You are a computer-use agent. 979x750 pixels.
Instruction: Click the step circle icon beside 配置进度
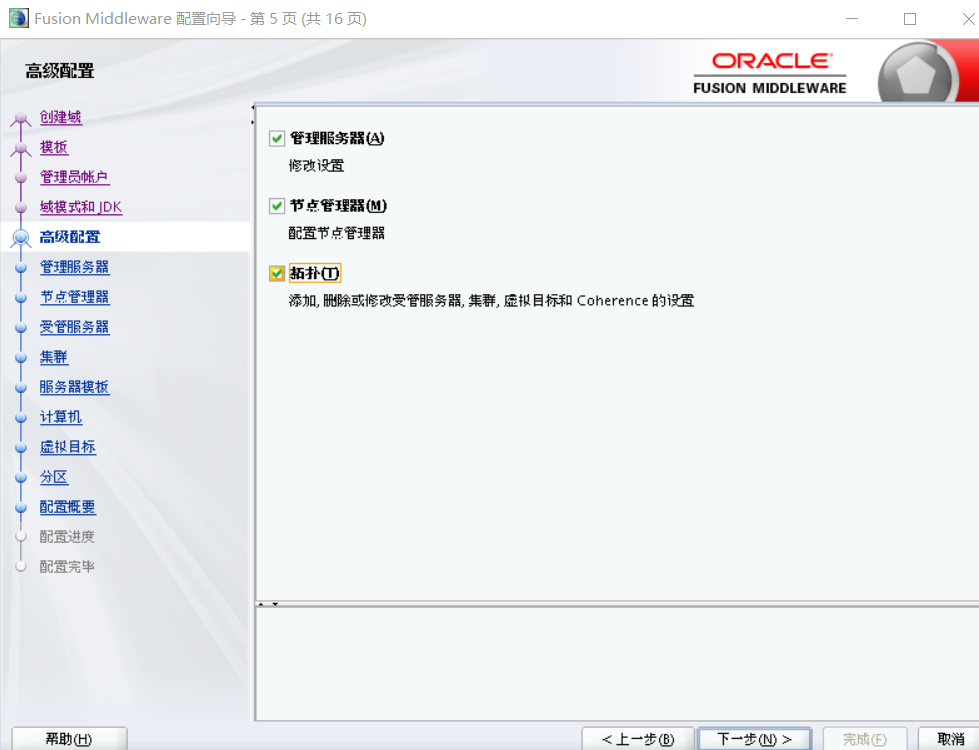tap(22, 536)
